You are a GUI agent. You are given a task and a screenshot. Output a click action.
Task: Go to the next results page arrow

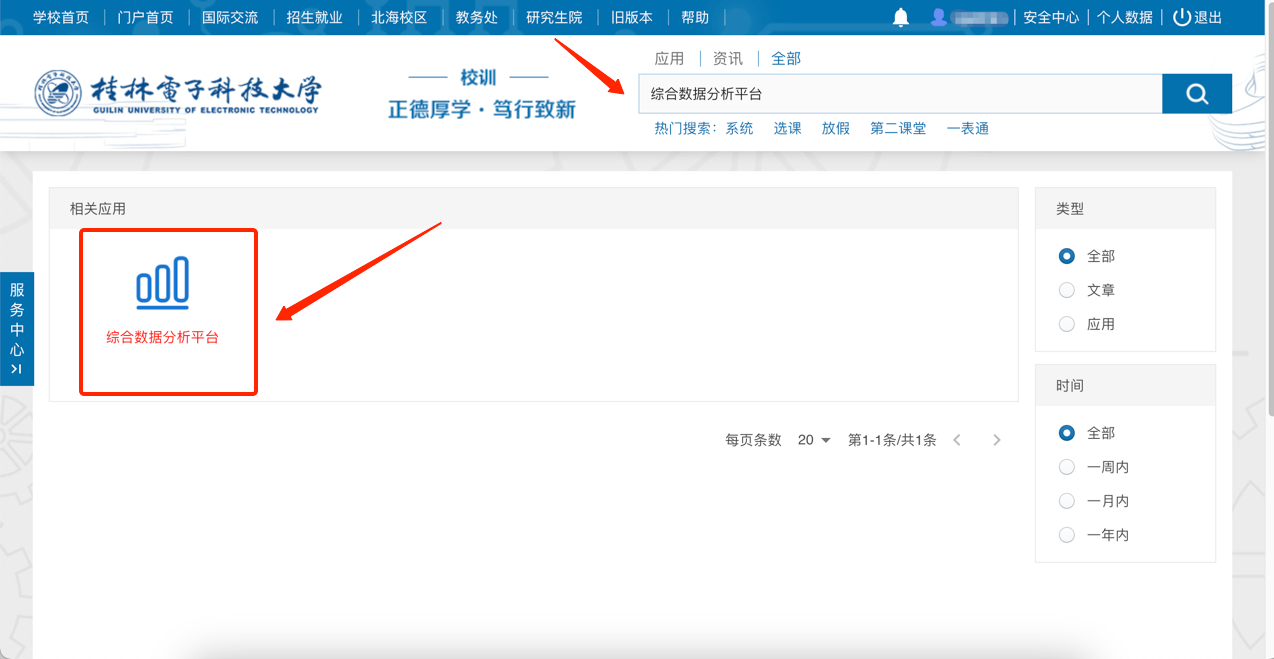coord(996,440)
